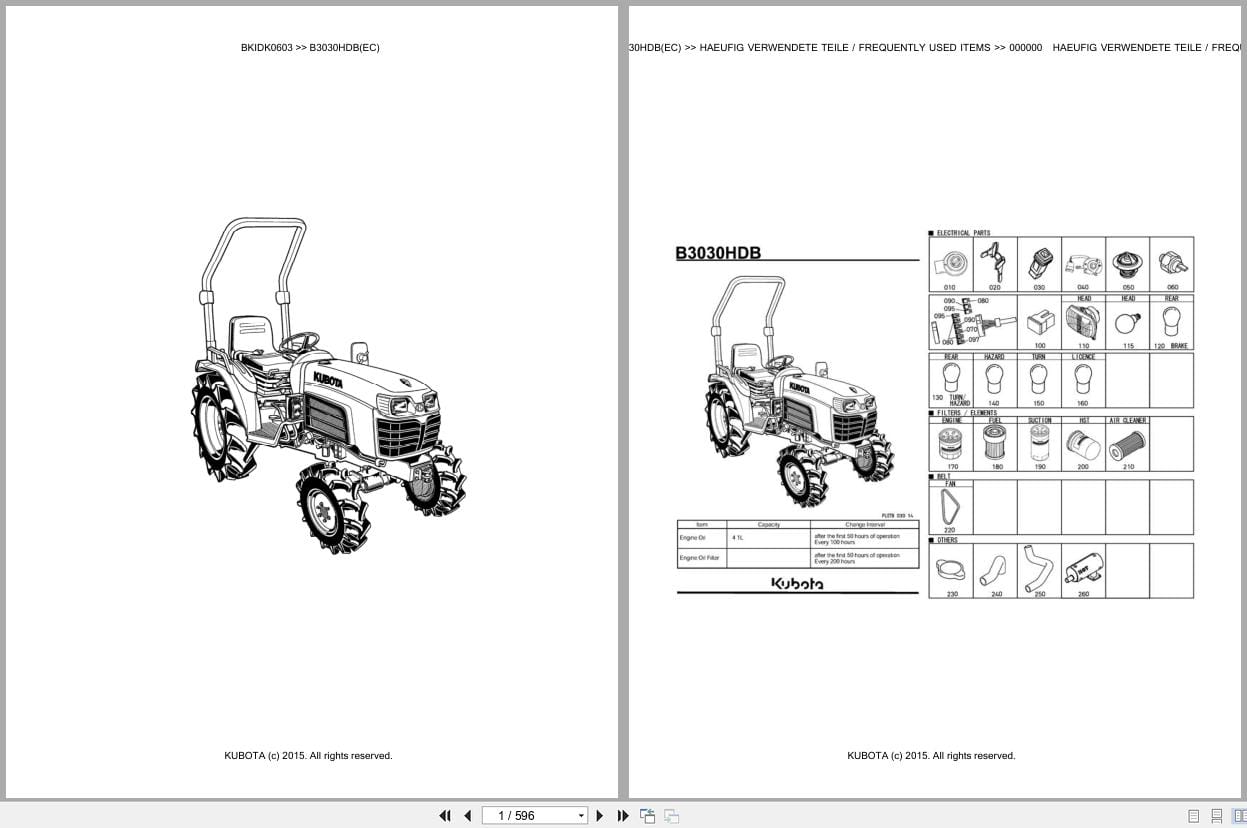
Task: Click the part 010 drawing
Action: click(951, 264)
